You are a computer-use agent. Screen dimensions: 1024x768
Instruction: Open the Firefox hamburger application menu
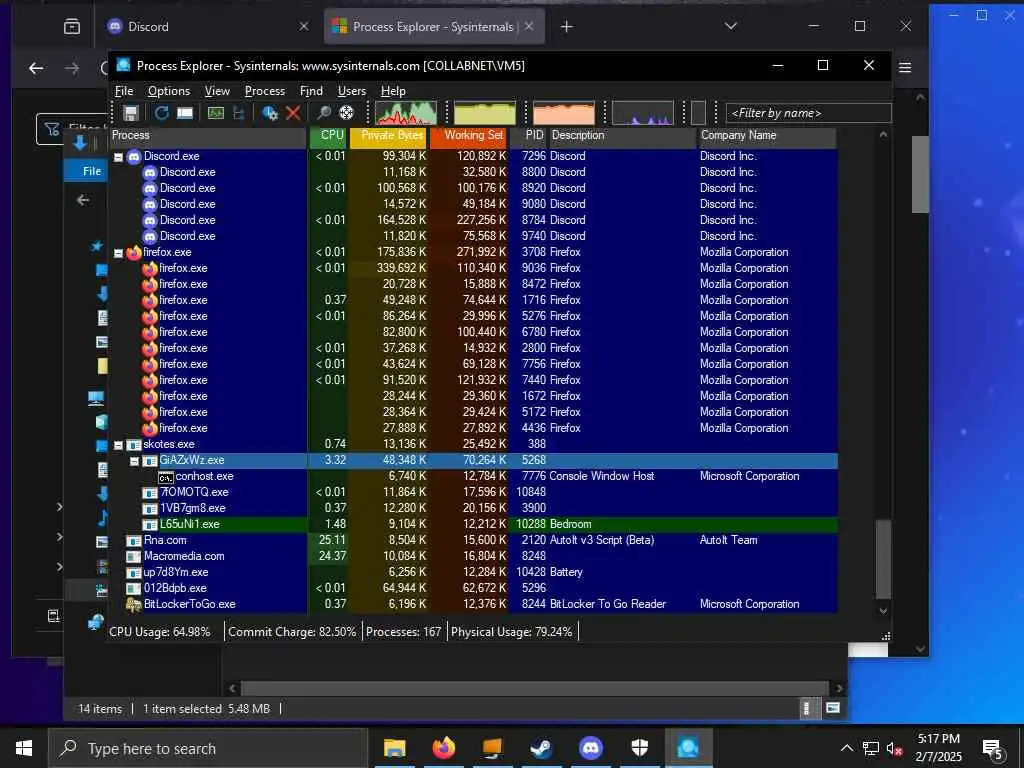click(905, 67)
